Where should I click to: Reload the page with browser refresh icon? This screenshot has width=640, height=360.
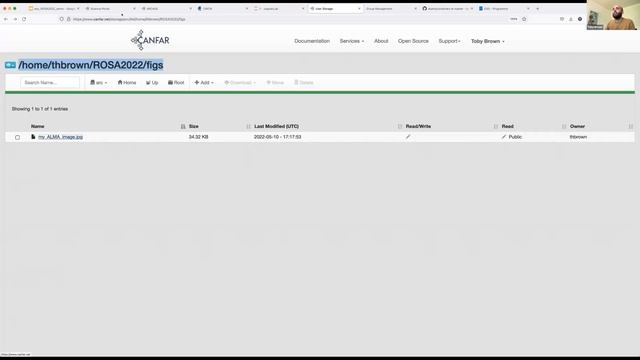click(24, 19)
